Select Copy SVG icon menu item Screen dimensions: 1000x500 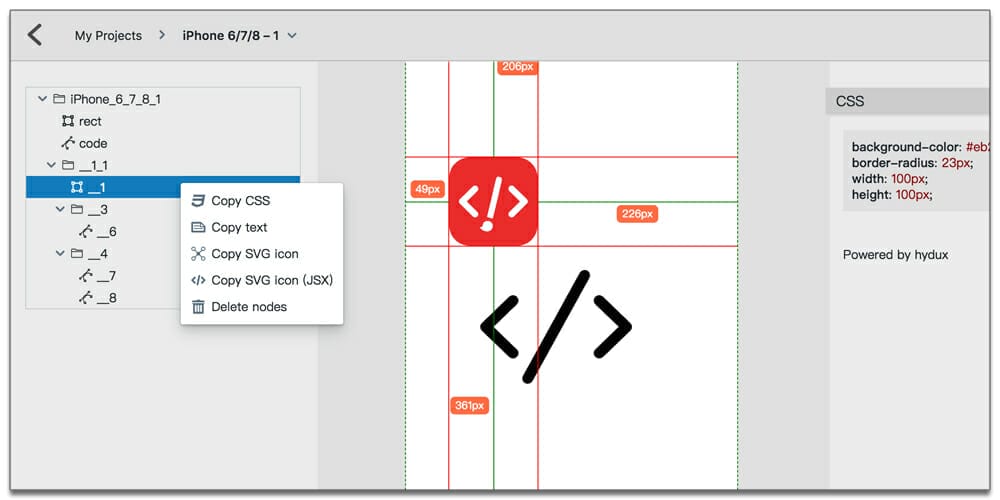pos(254,254)
